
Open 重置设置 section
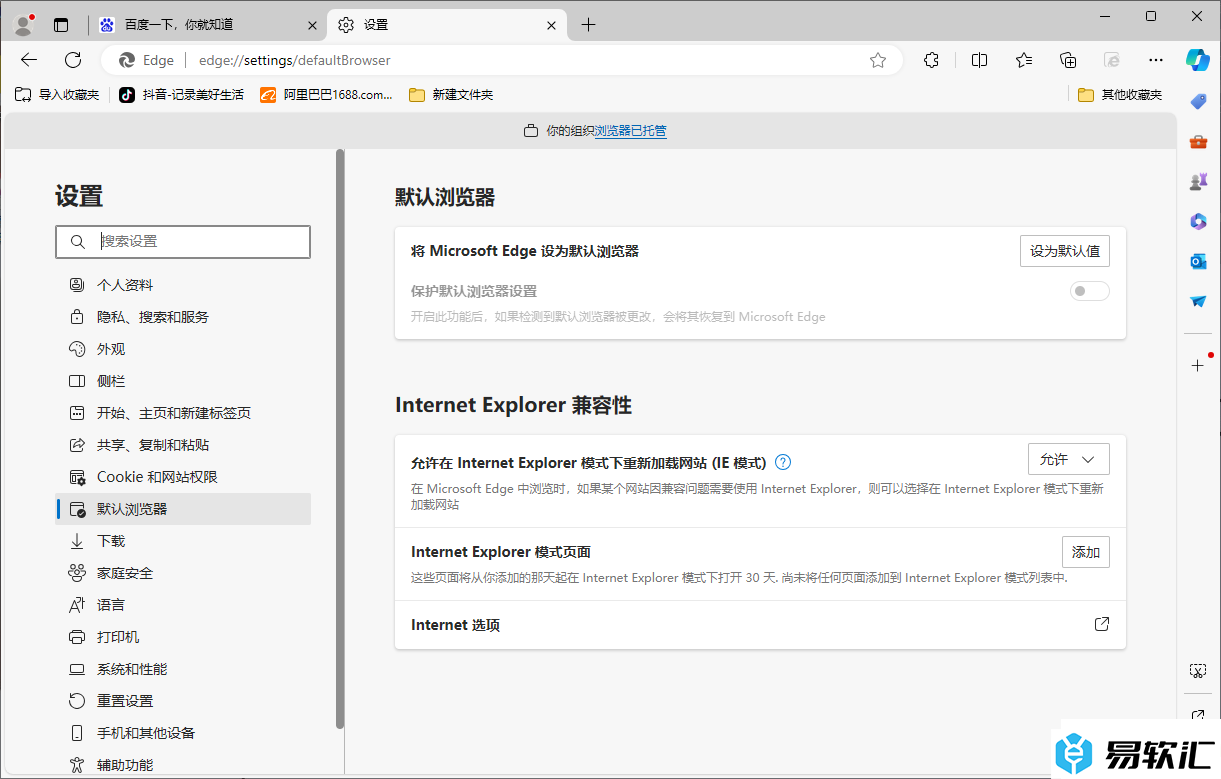click(x=183, y=701)
